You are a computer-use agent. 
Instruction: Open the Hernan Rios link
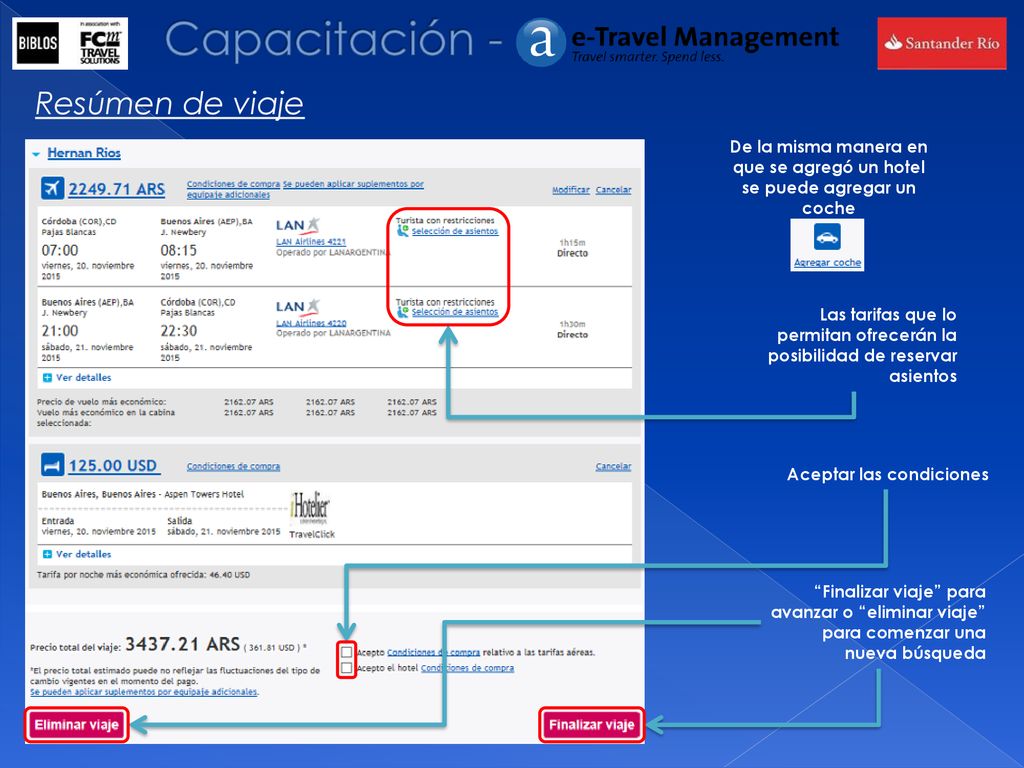[84, 153]
